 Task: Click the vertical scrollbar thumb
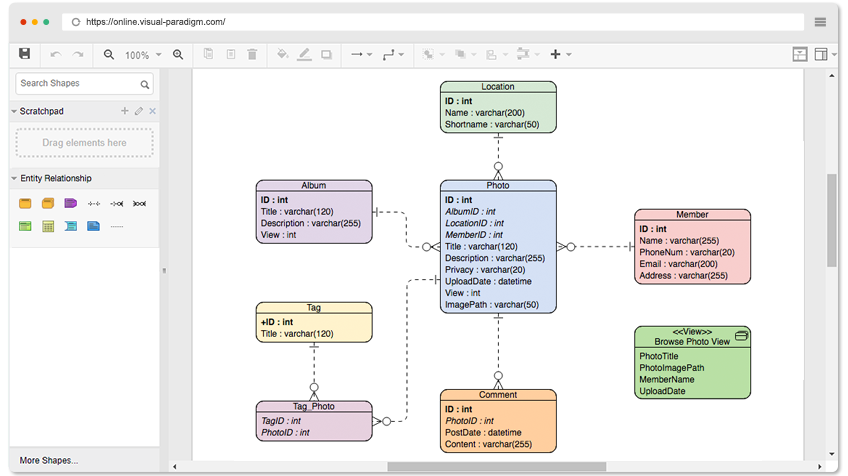click(832, 220)
